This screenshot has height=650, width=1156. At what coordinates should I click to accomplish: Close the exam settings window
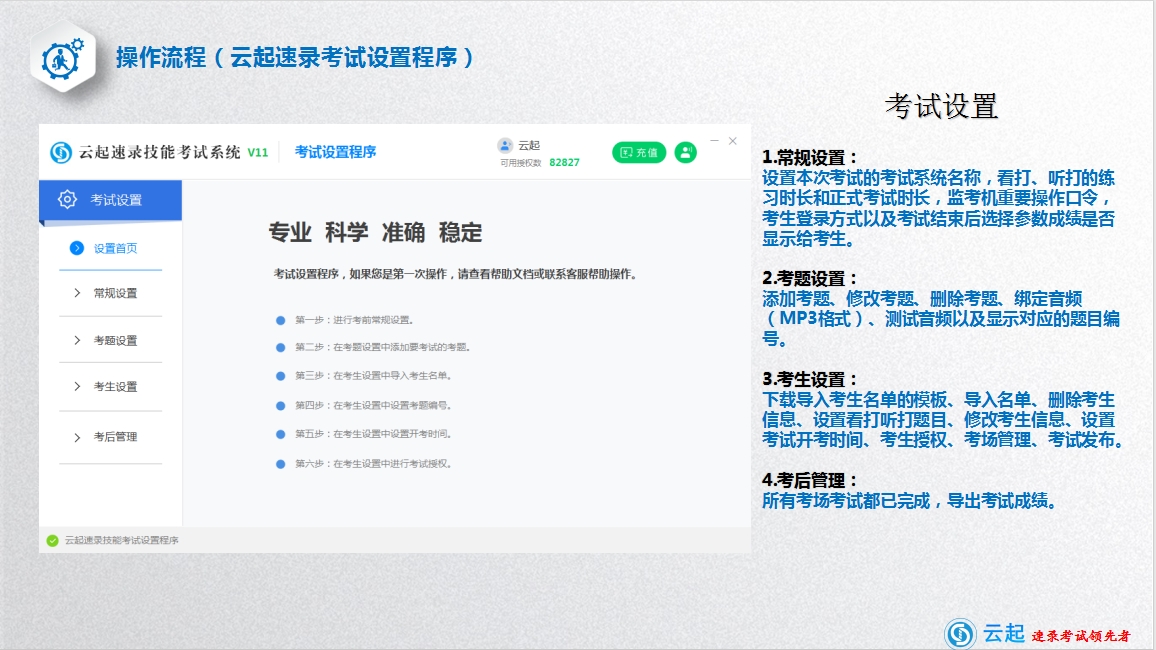pyautogui.click(x=733, y=141)
